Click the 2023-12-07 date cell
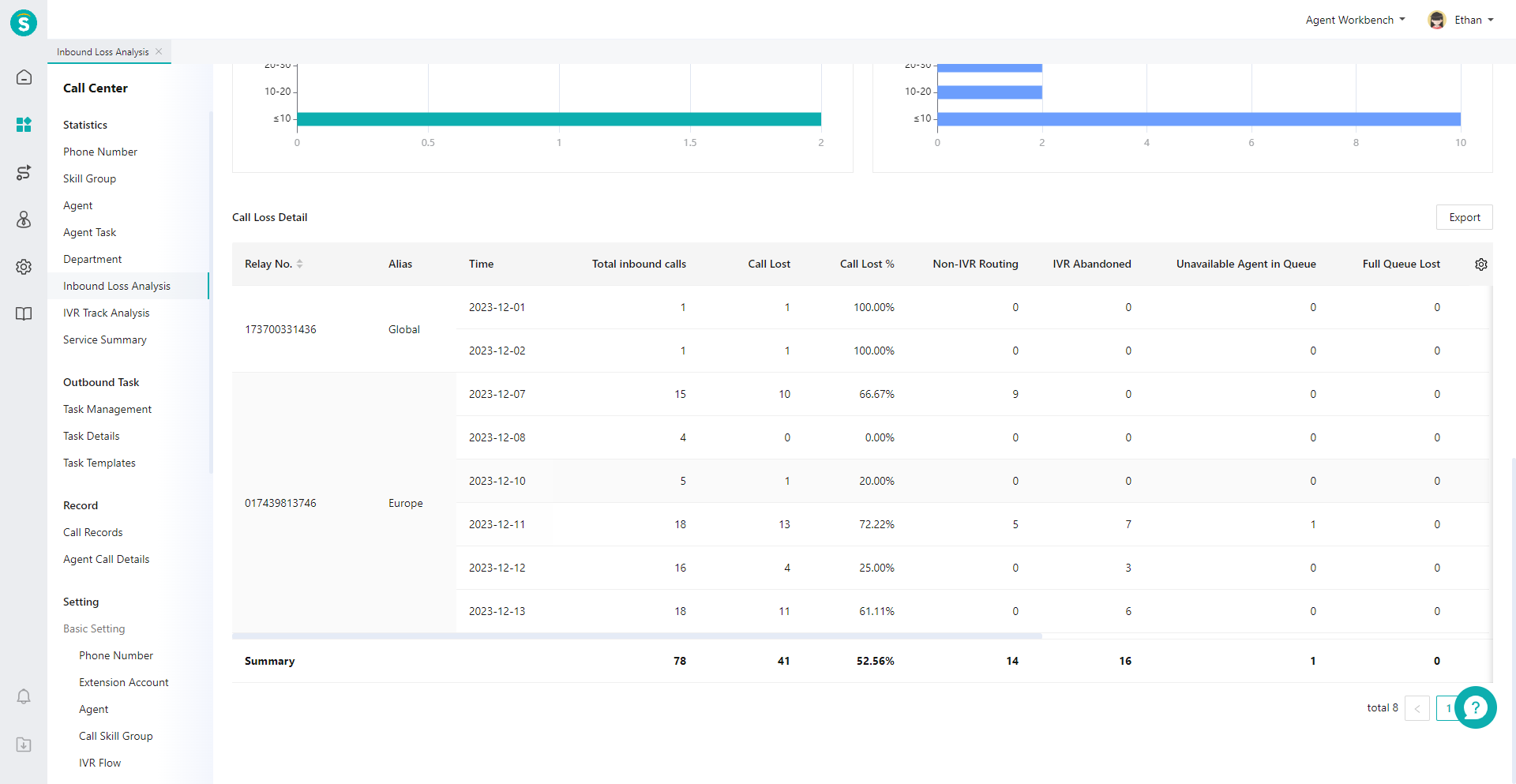1516x784 pixels. click(497, 394)
